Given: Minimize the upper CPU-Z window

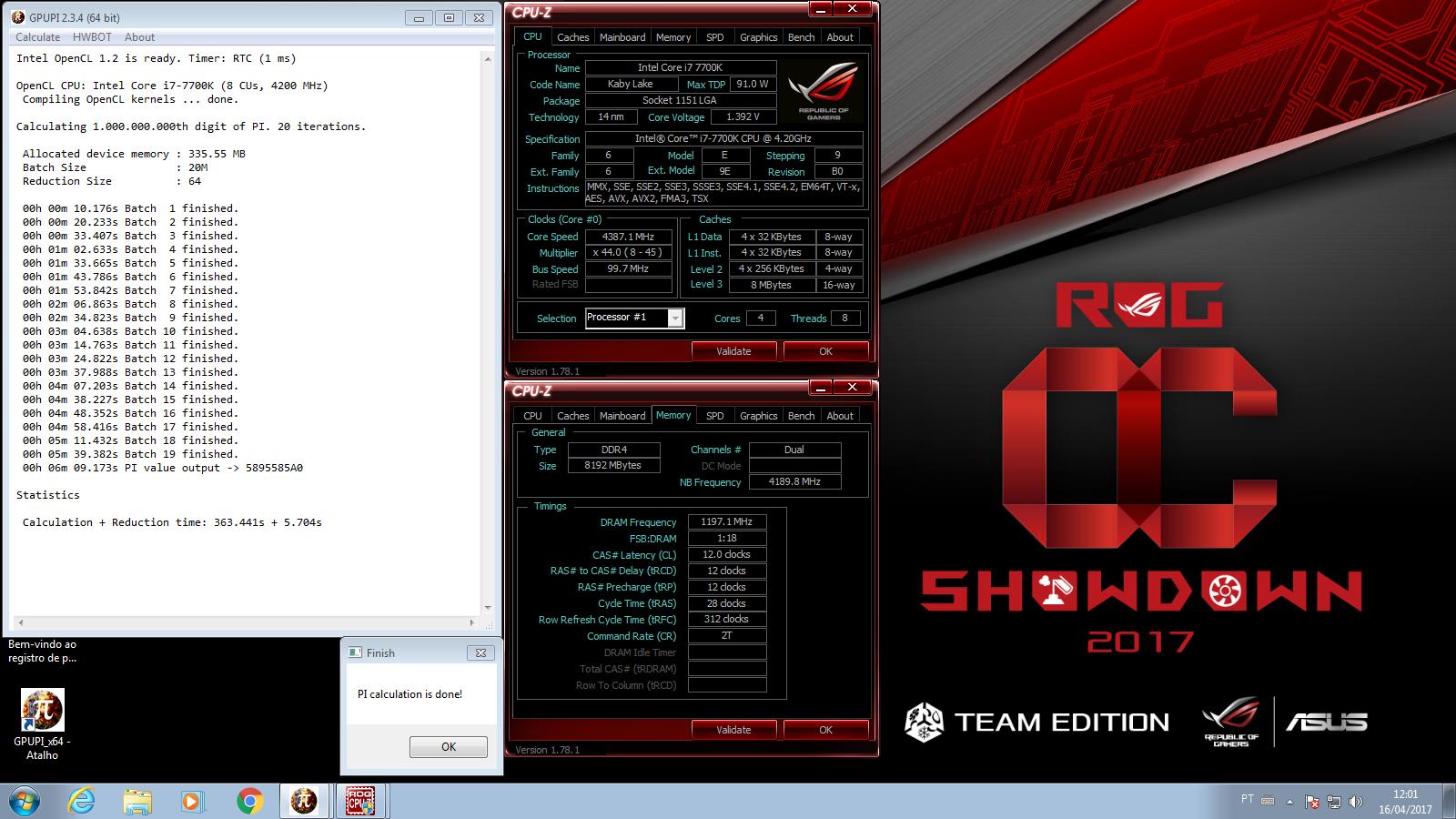Looking at the screenshot, I should tap(820, 9).
